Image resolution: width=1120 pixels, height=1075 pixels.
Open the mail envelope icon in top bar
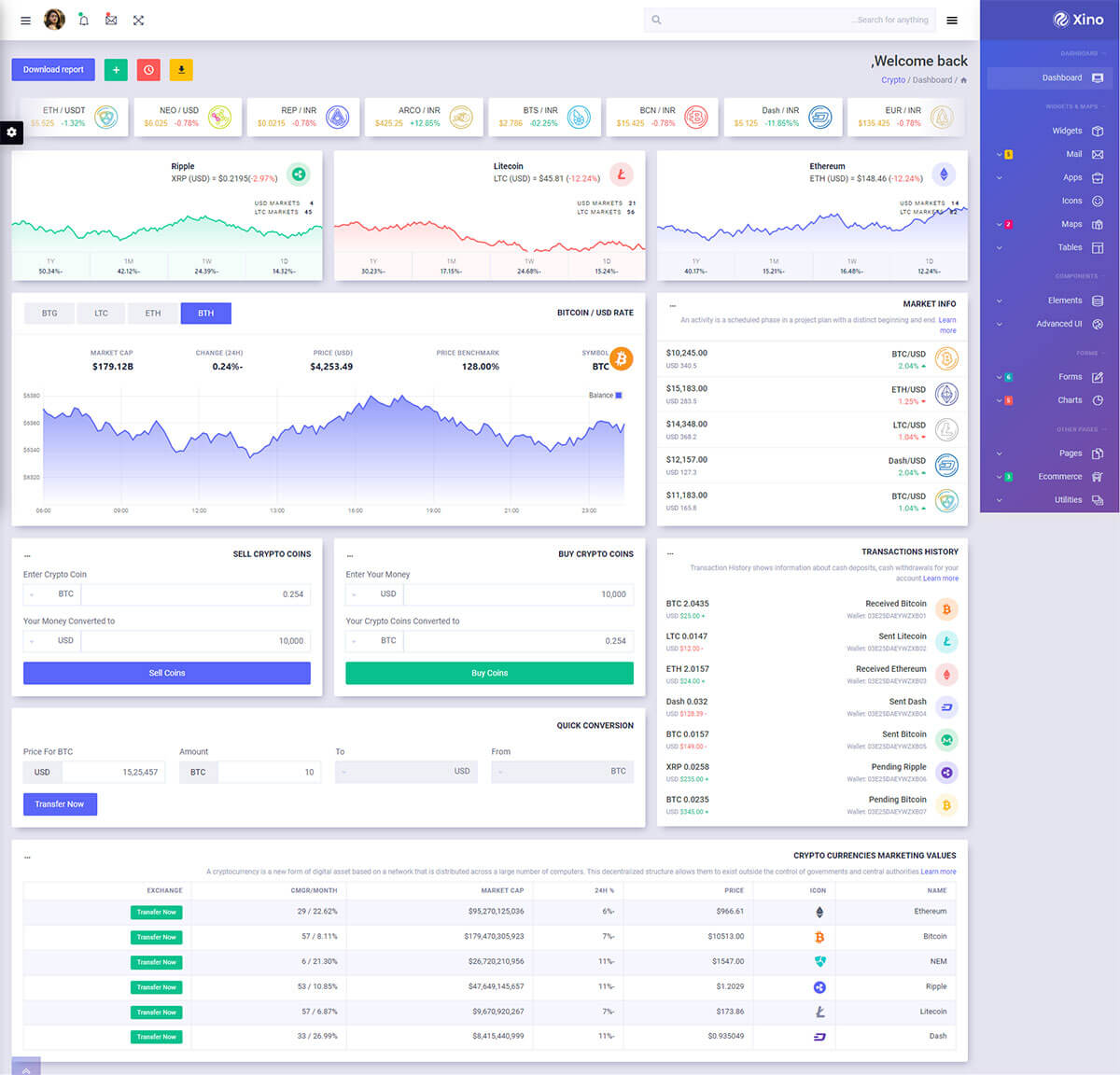111,20
